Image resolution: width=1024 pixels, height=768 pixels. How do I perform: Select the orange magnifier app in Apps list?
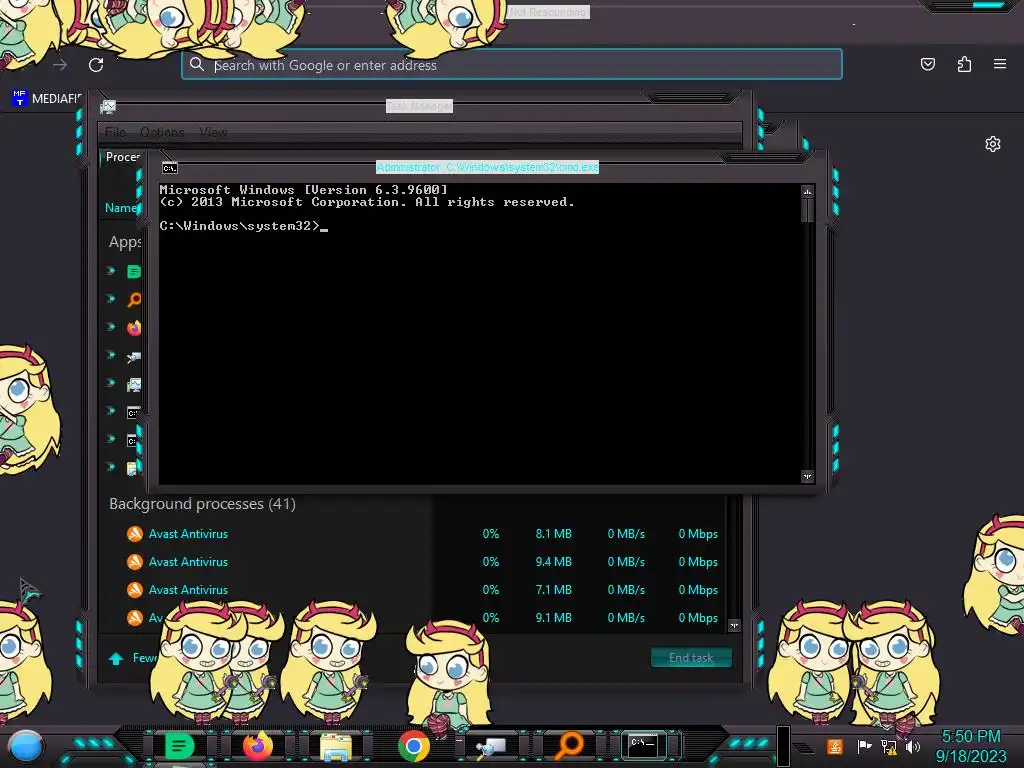click(134, 300)
